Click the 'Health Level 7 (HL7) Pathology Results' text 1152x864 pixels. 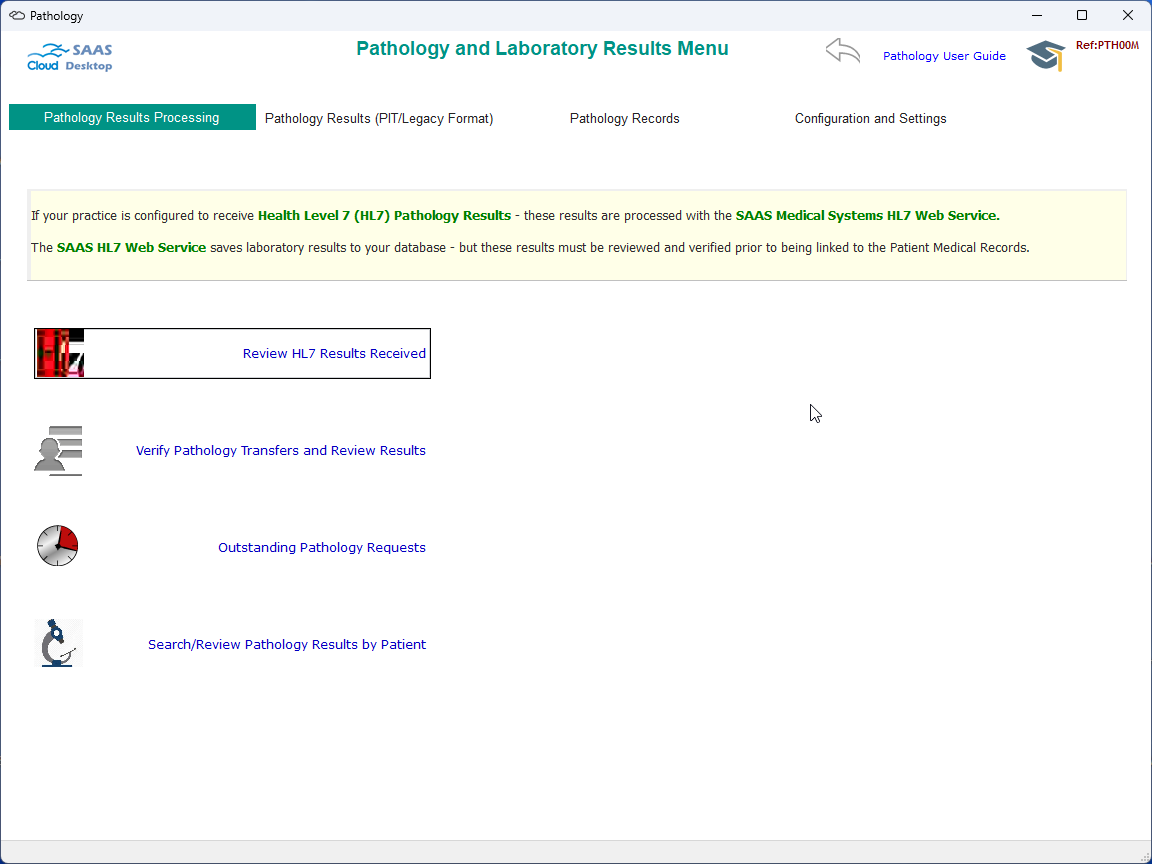(384, 215)
